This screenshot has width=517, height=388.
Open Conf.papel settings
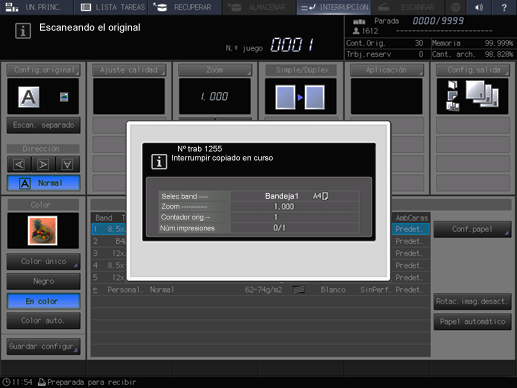[x=472, y=229]
